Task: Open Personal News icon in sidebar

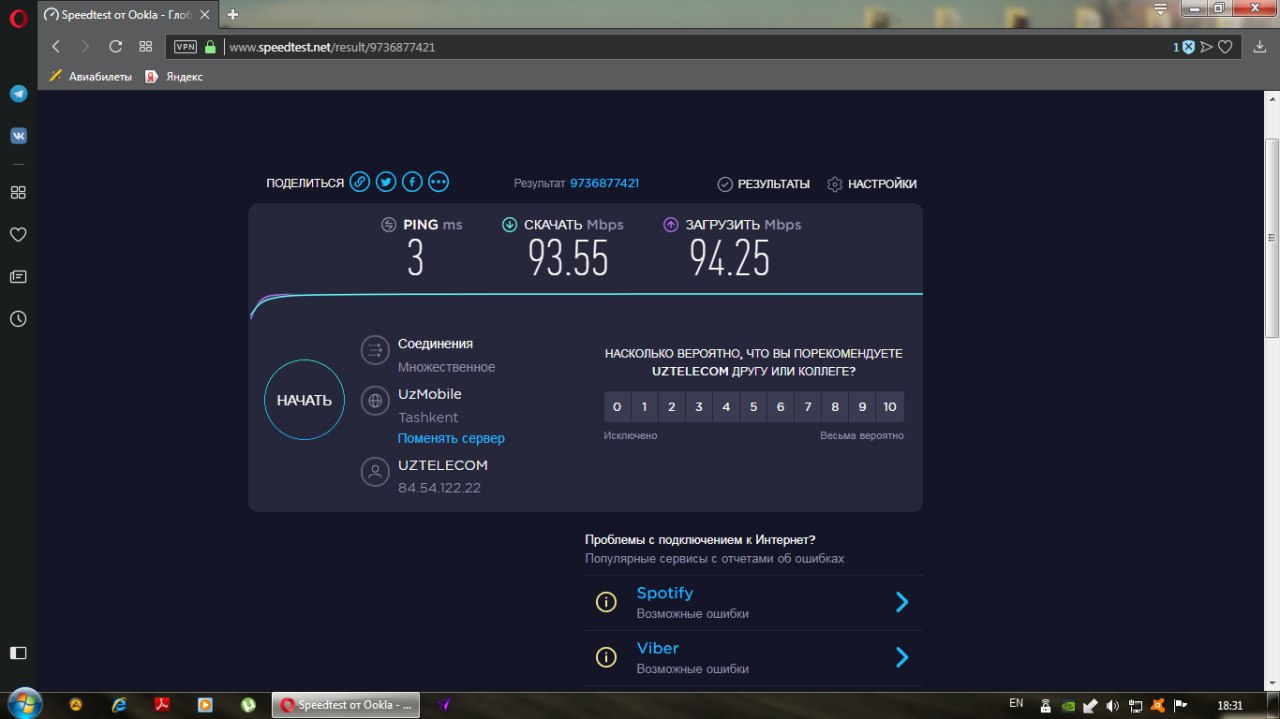Action: pyautogui.click(x=18, y=277)
